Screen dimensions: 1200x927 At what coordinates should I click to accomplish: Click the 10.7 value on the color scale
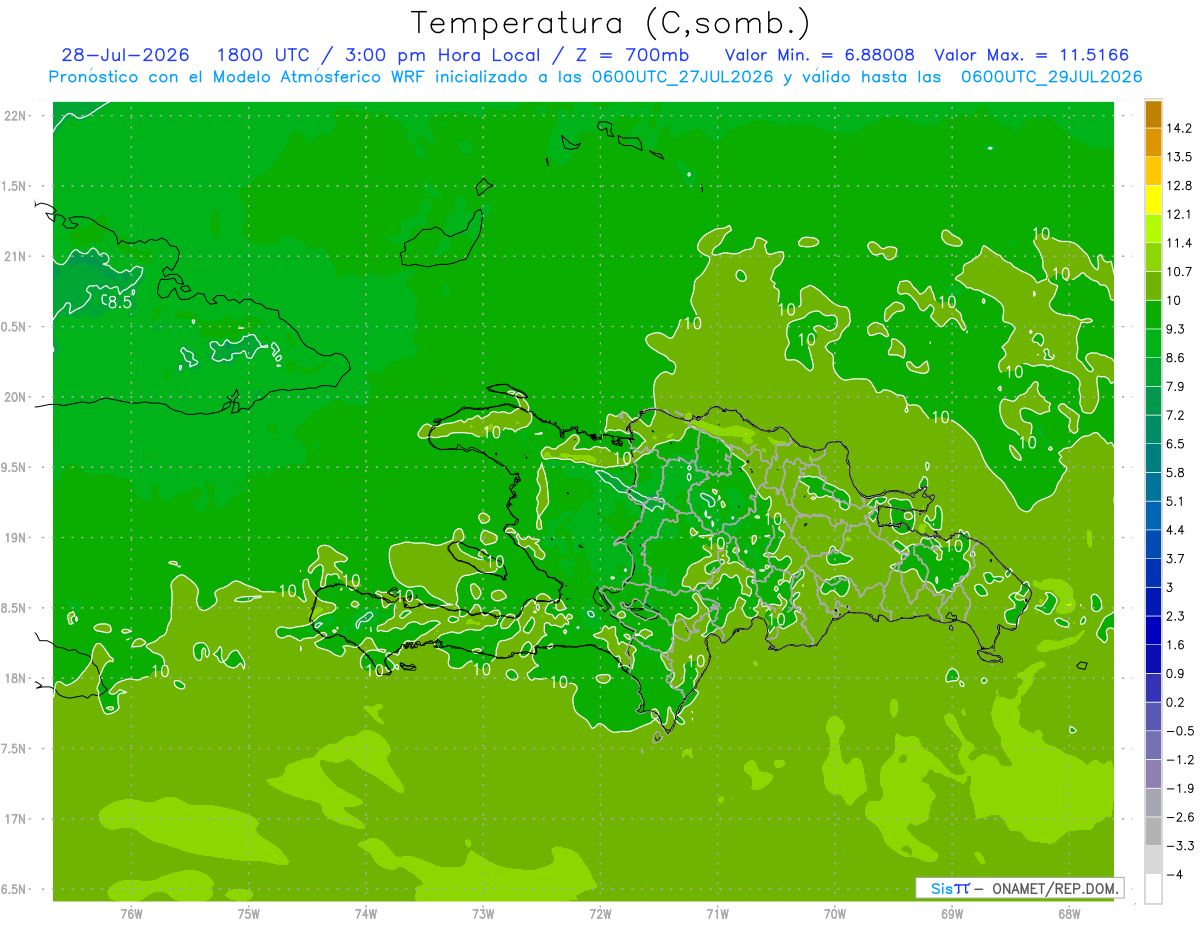pos(1180,272)
